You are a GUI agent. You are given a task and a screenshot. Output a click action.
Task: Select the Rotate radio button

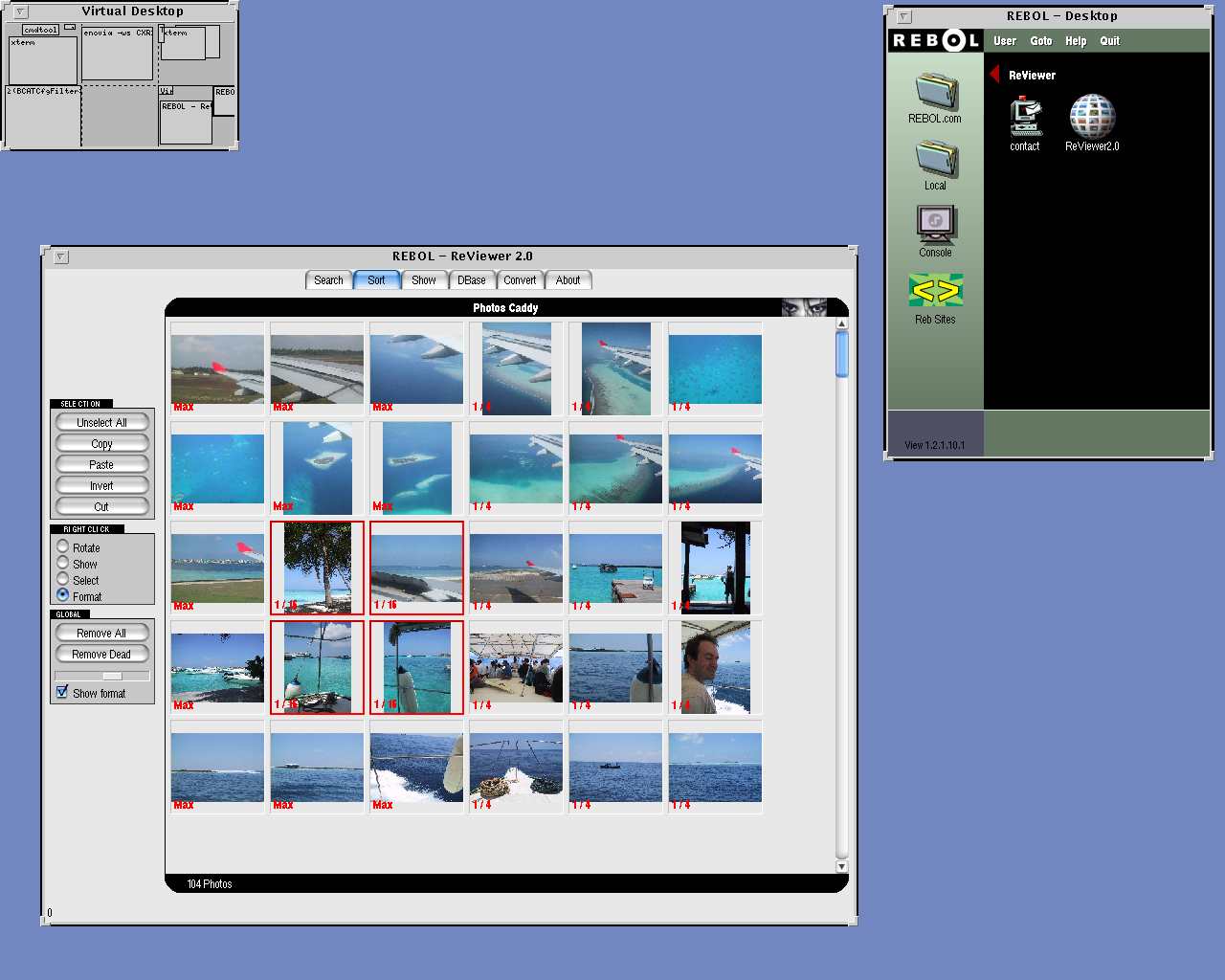(x=63, y=546)
